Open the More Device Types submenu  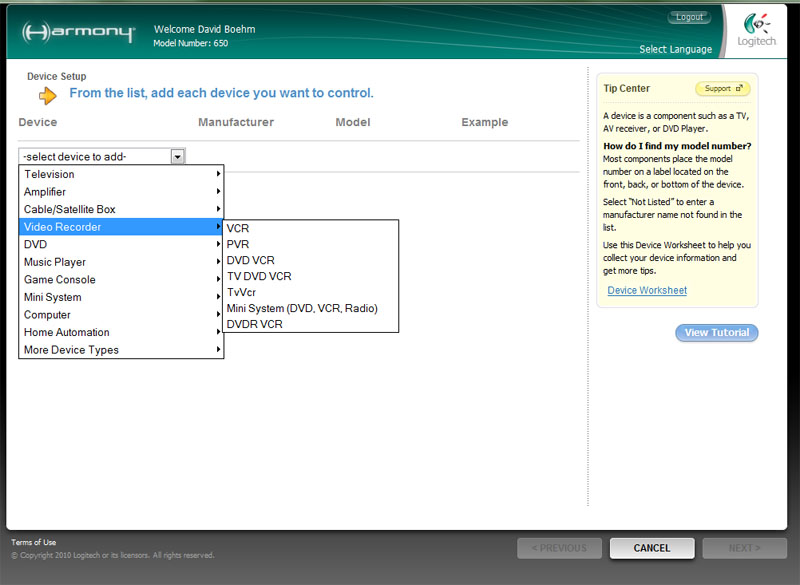120,350
